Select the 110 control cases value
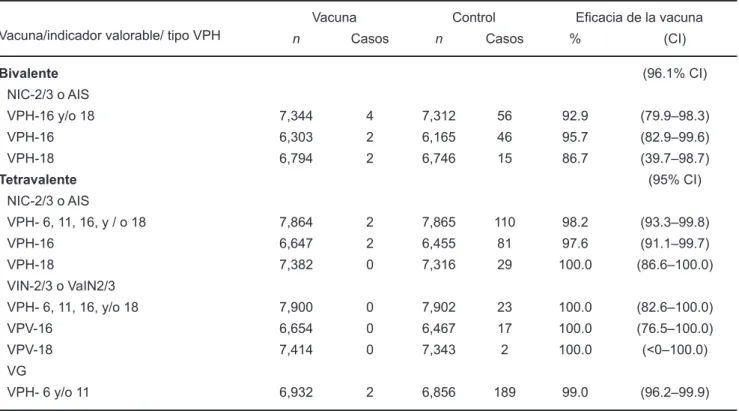Screen dimensions: 739x411 point(505,222)
